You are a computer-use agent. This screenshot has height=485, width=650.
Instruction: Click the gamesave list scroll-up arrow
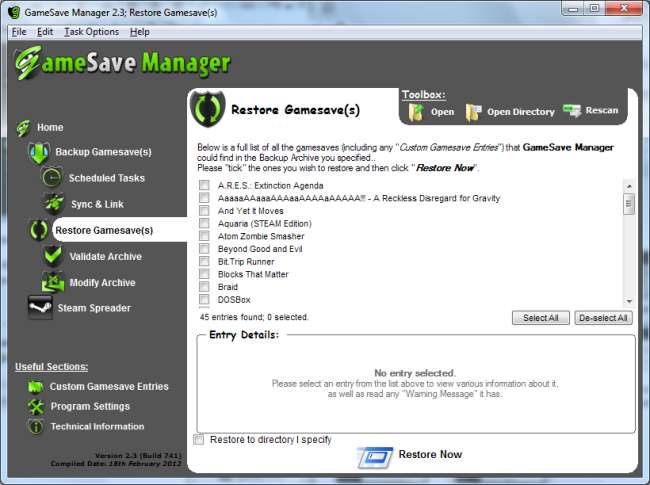click(629, 186)
